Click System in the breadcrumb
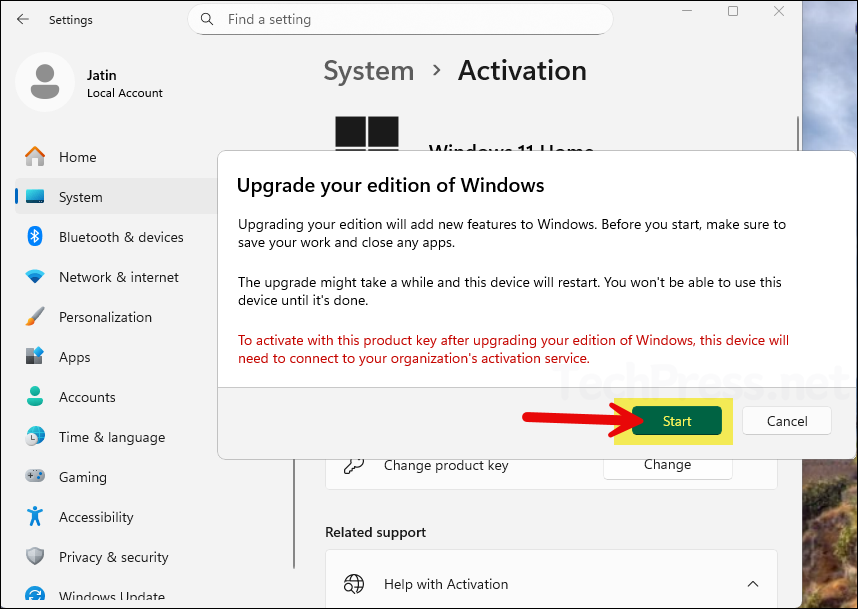This screenshot has height=609, width=858. (x=368, y=71)
